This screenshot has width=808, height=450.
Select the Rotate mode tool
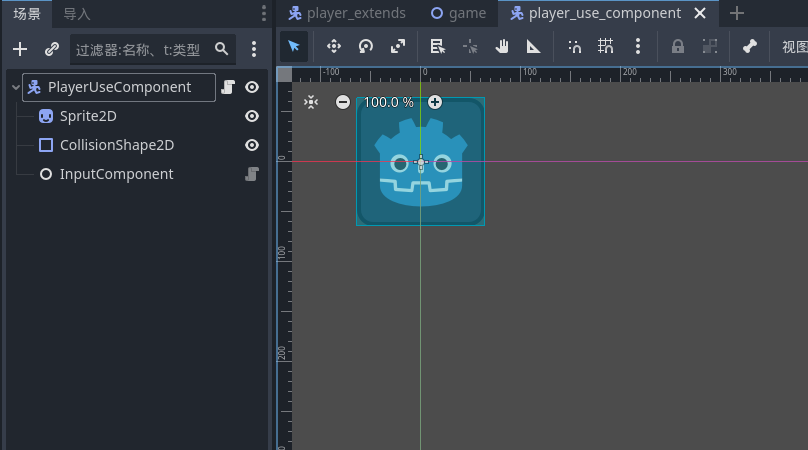coord(366,46)
